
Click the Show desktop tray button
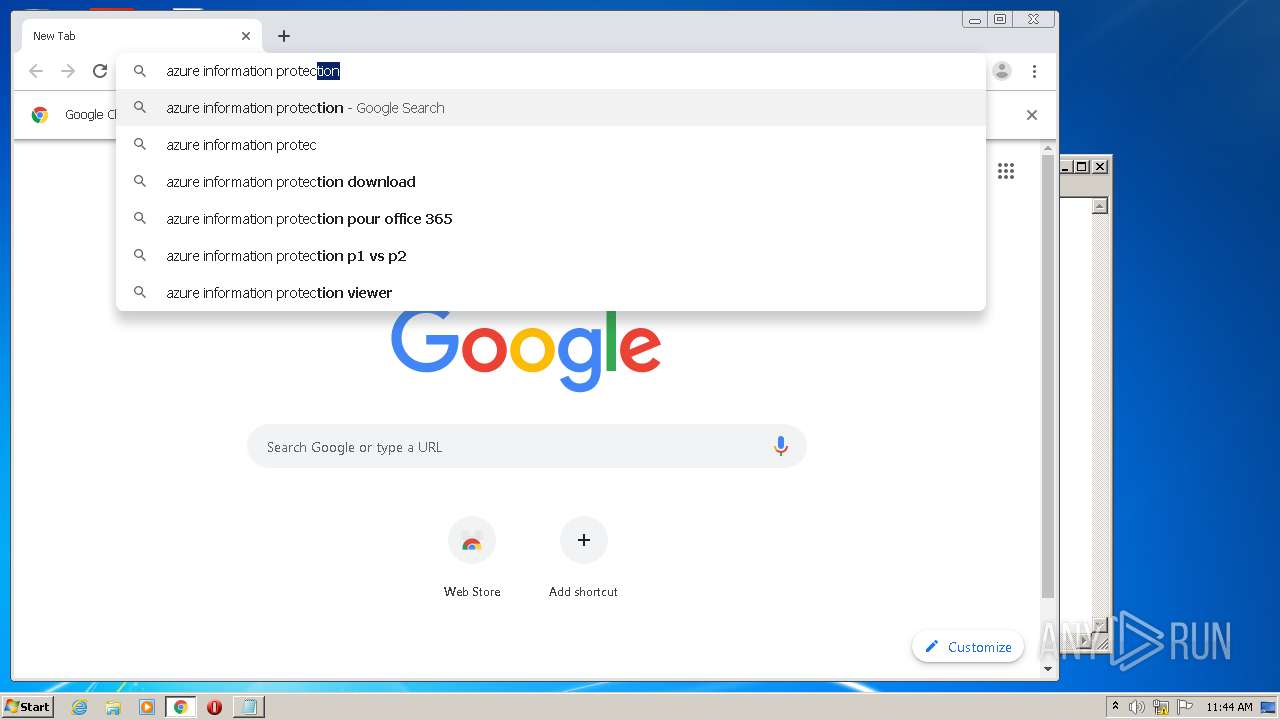point(1269,707)
